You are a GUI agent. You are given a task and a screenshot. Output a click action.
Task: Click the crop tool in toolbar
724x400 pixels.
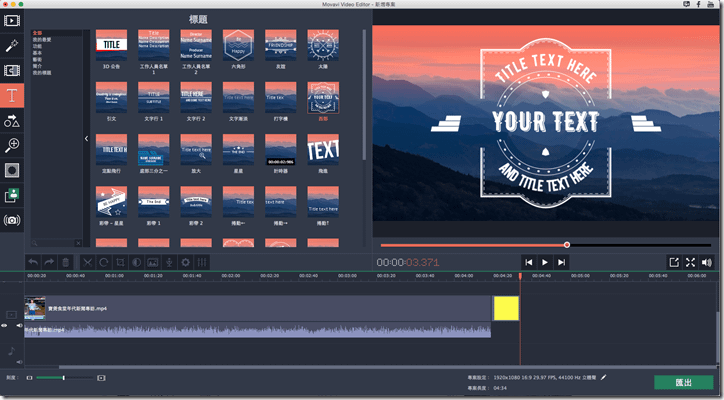[x=120, y=262]
